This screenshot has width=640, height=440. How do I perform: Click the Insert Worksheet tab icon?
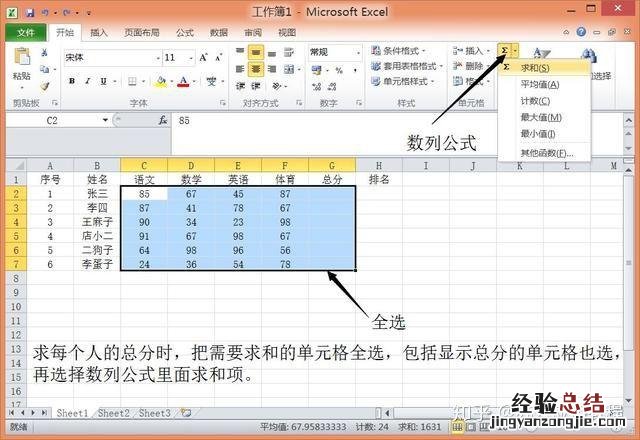(186, 413)
